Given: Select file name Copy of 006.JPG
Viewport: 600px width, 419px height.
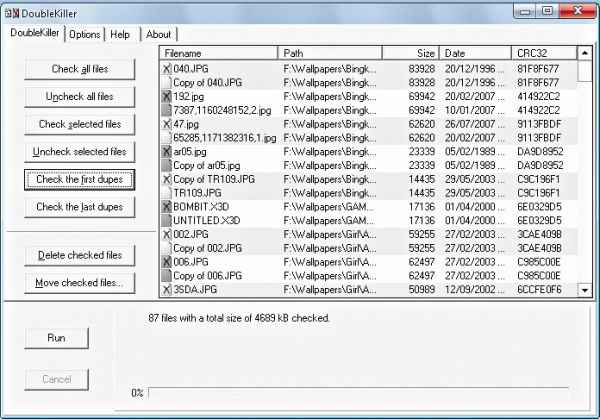Looking at the screenshot, I should pos(207,276).
